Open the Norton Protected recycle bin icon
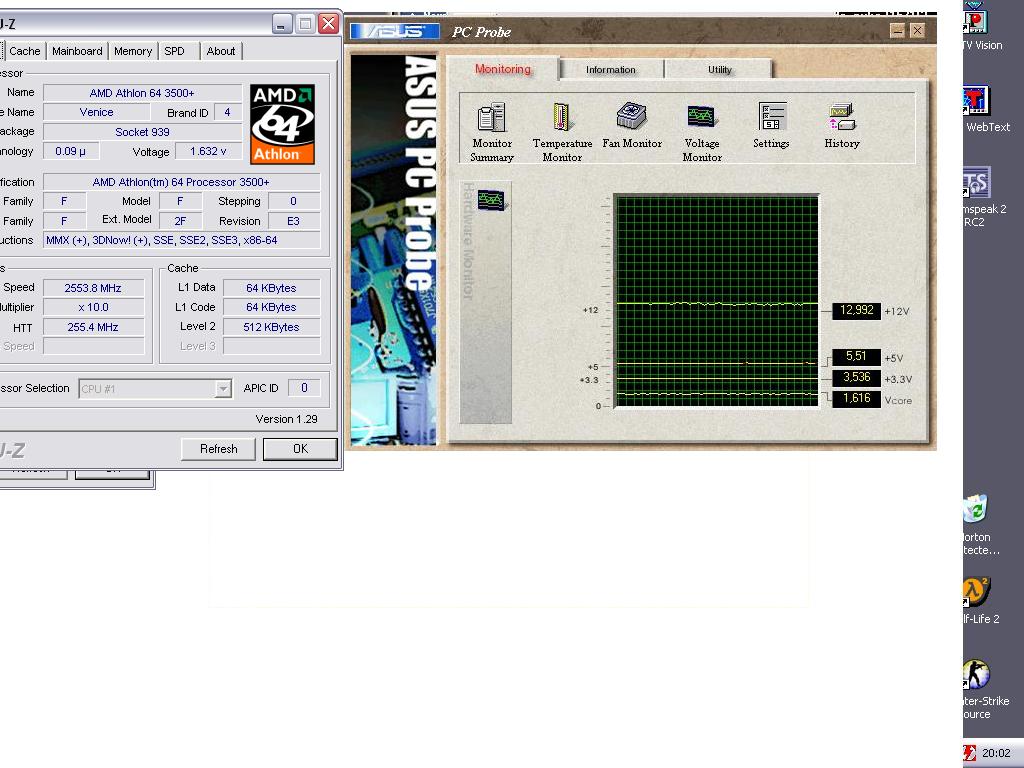The width and height of the screenshot is (1024, 768). pos(980,526)
